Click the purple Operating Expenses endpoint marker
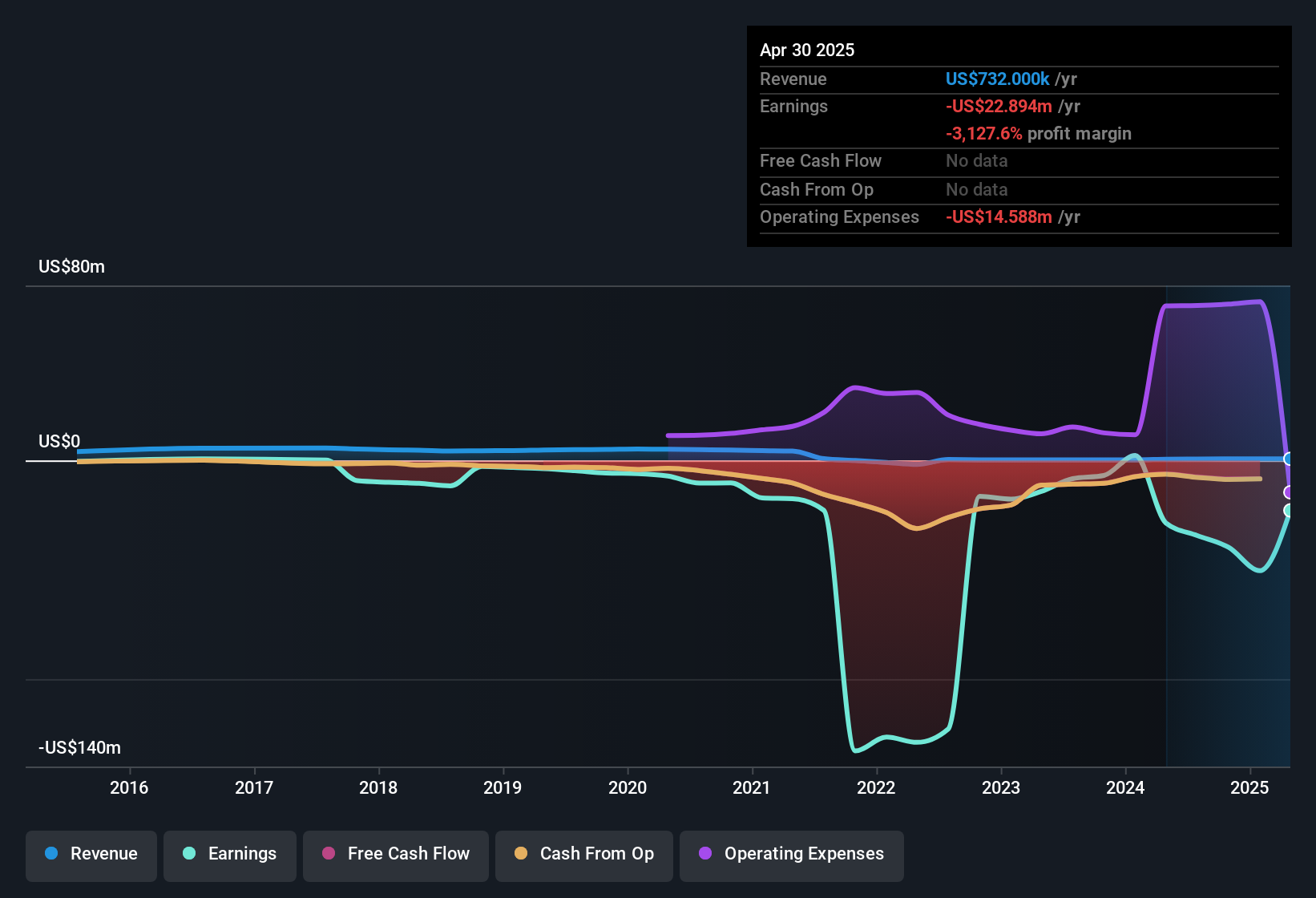 [1289, 492]
